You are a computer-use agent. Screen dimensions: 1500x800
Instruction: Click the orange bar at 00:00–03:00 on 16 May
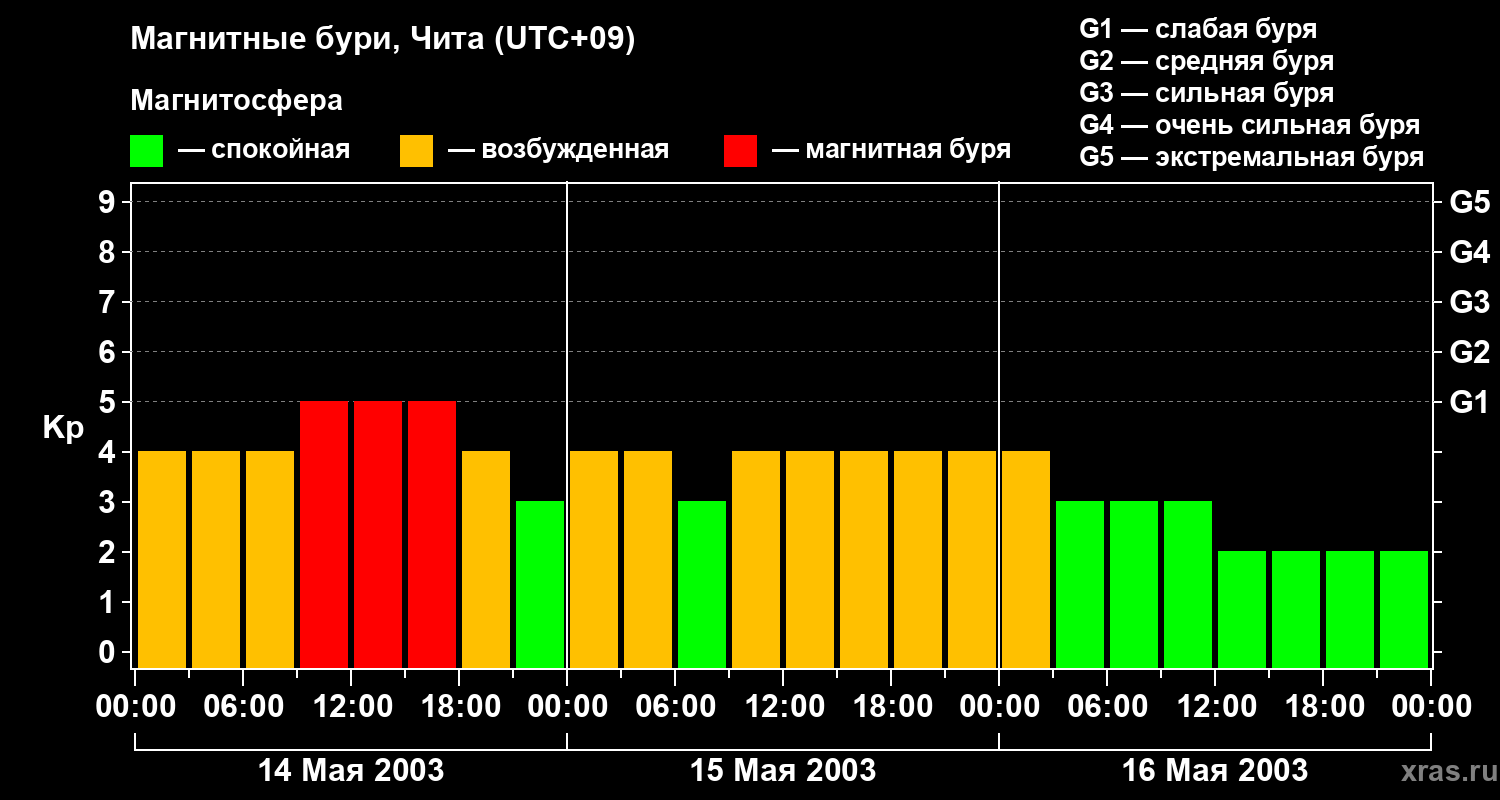click(1026, 560)
